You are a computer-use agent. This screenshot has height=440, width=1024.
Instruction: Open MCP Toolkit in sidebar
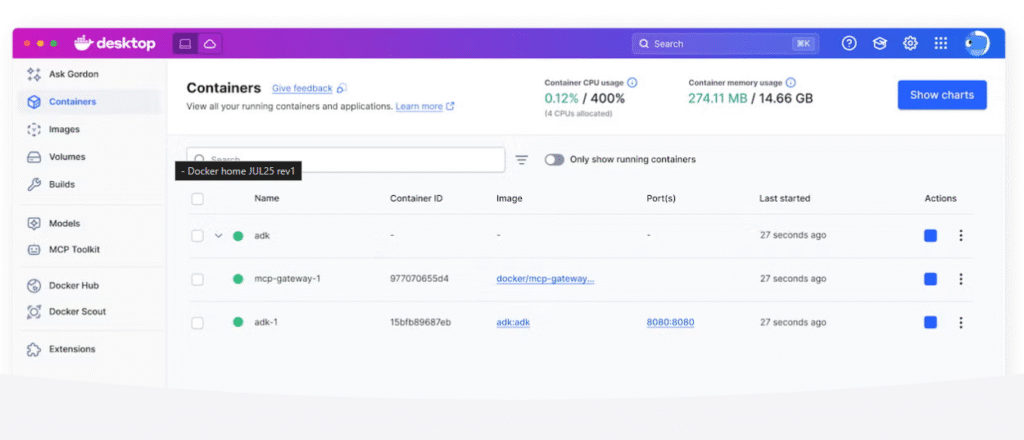pyautogui.click(x=73, y=249)
